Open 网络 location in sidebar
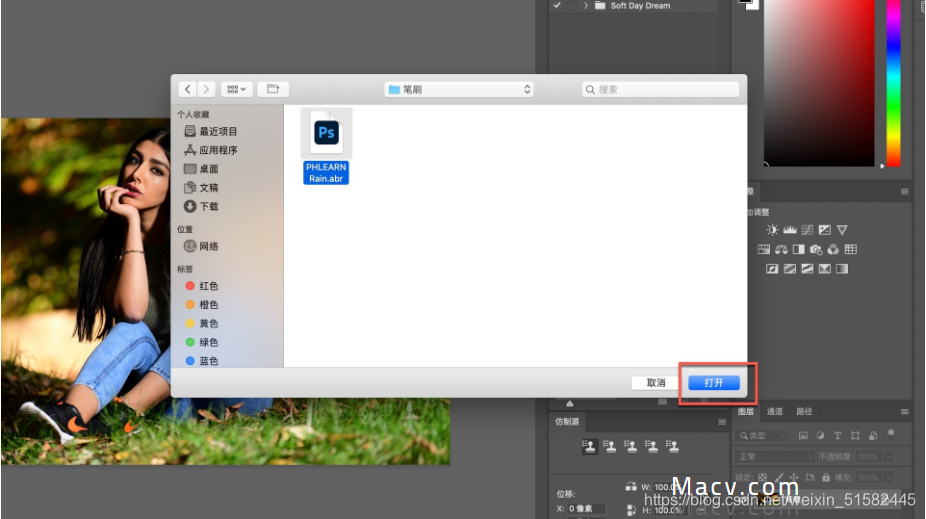 pyautogui.click(x=201, y=246)
